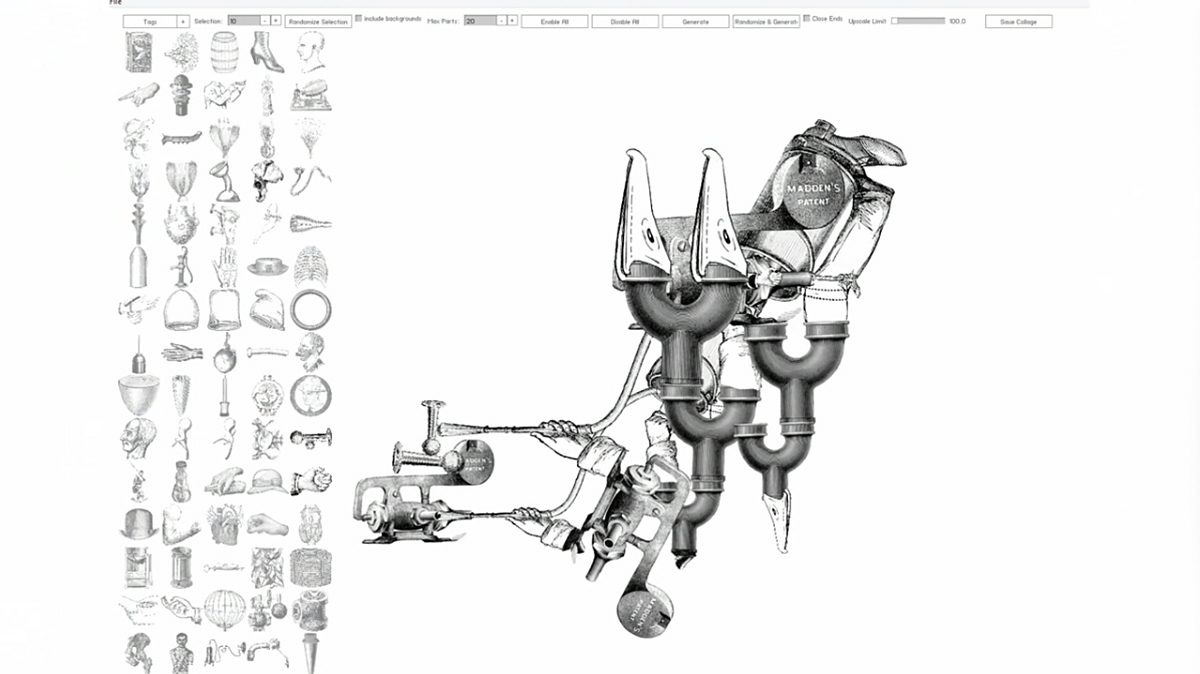Select the high-heeled boot image part
The image size is (1200, 674).
click(x=267, y=51)
